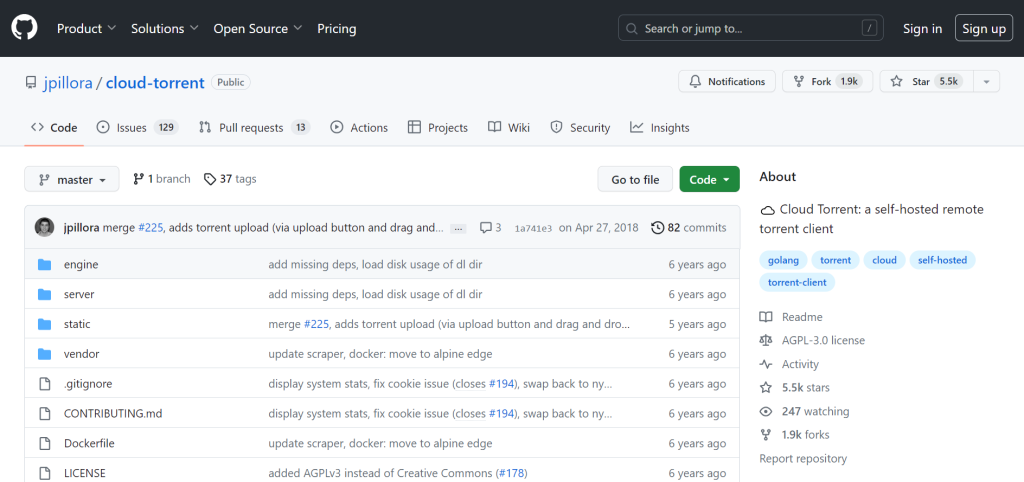1024x482 pixels.
Task: Click the self-hosted topic tag
Action: pos(942,260)
